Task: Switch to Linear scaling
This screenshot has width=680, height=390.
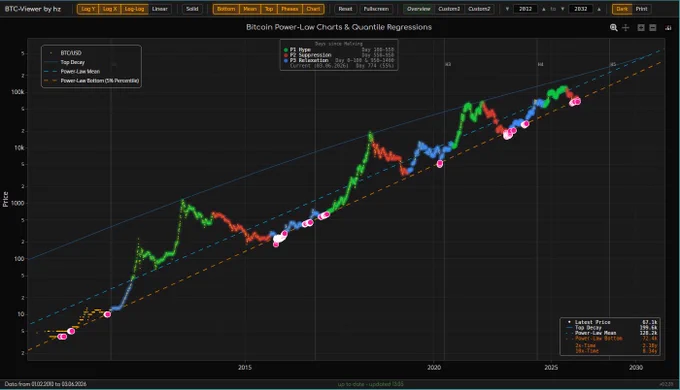Action: point(160,9)
